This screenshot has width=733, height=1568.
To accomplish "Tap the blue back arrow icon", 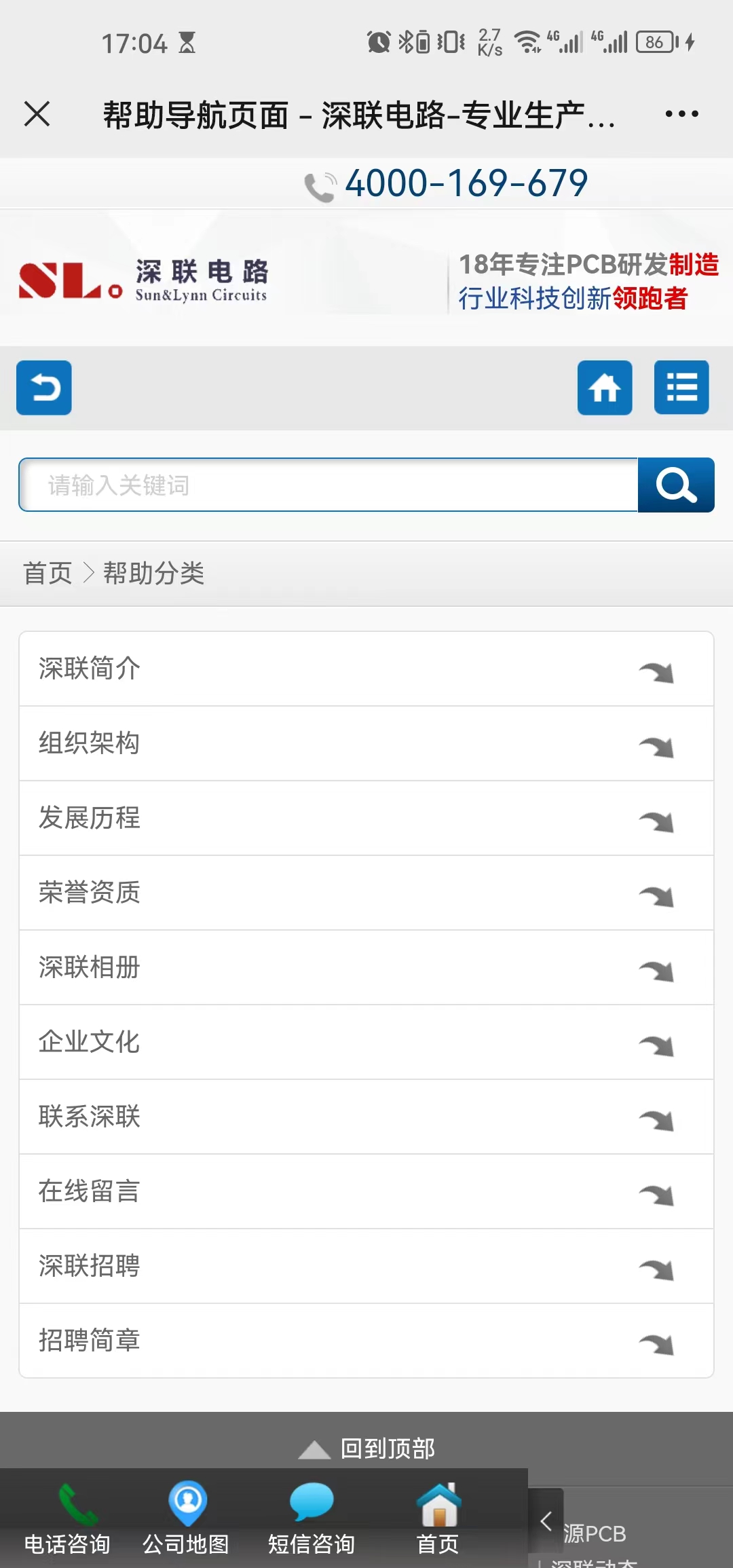I will pyautogui.click(x=44, y=388).
